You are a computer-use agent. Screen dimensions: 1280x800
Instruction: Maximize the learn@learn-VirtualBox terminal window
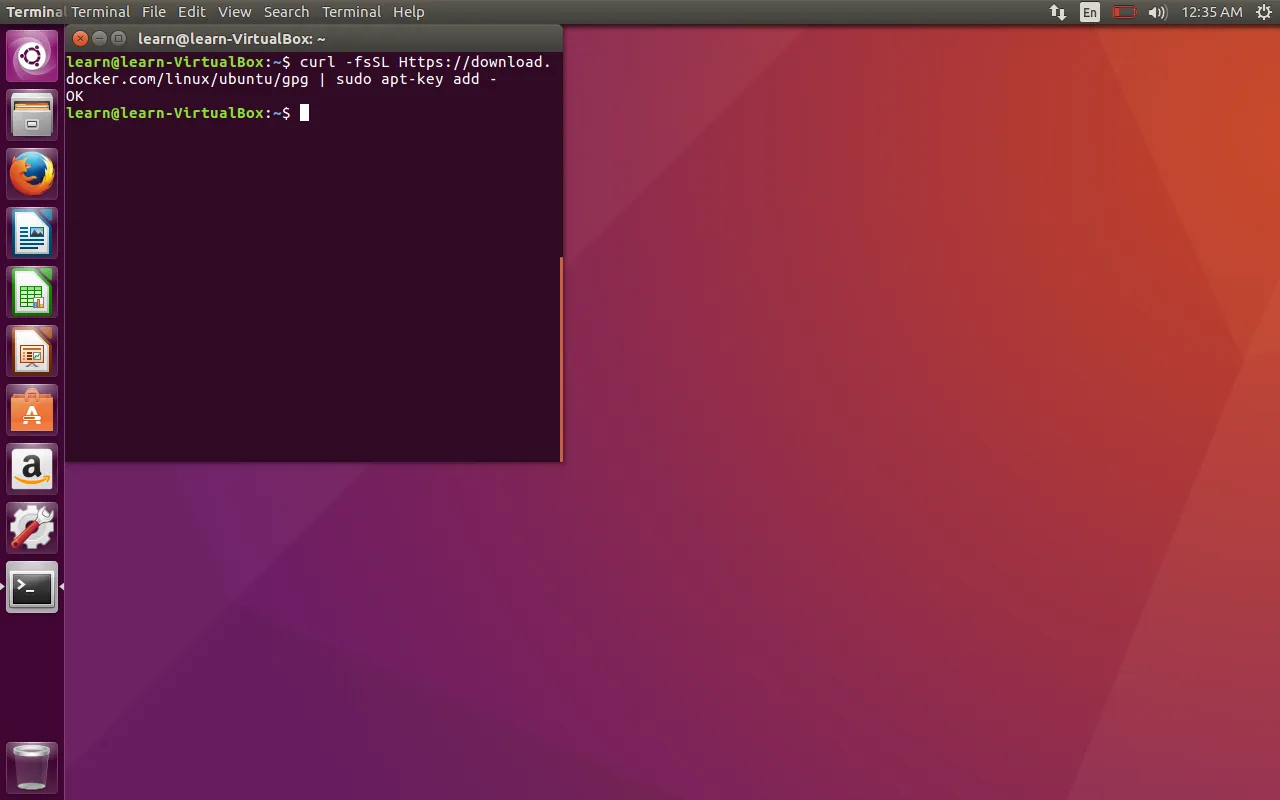(x=118, y=39)
